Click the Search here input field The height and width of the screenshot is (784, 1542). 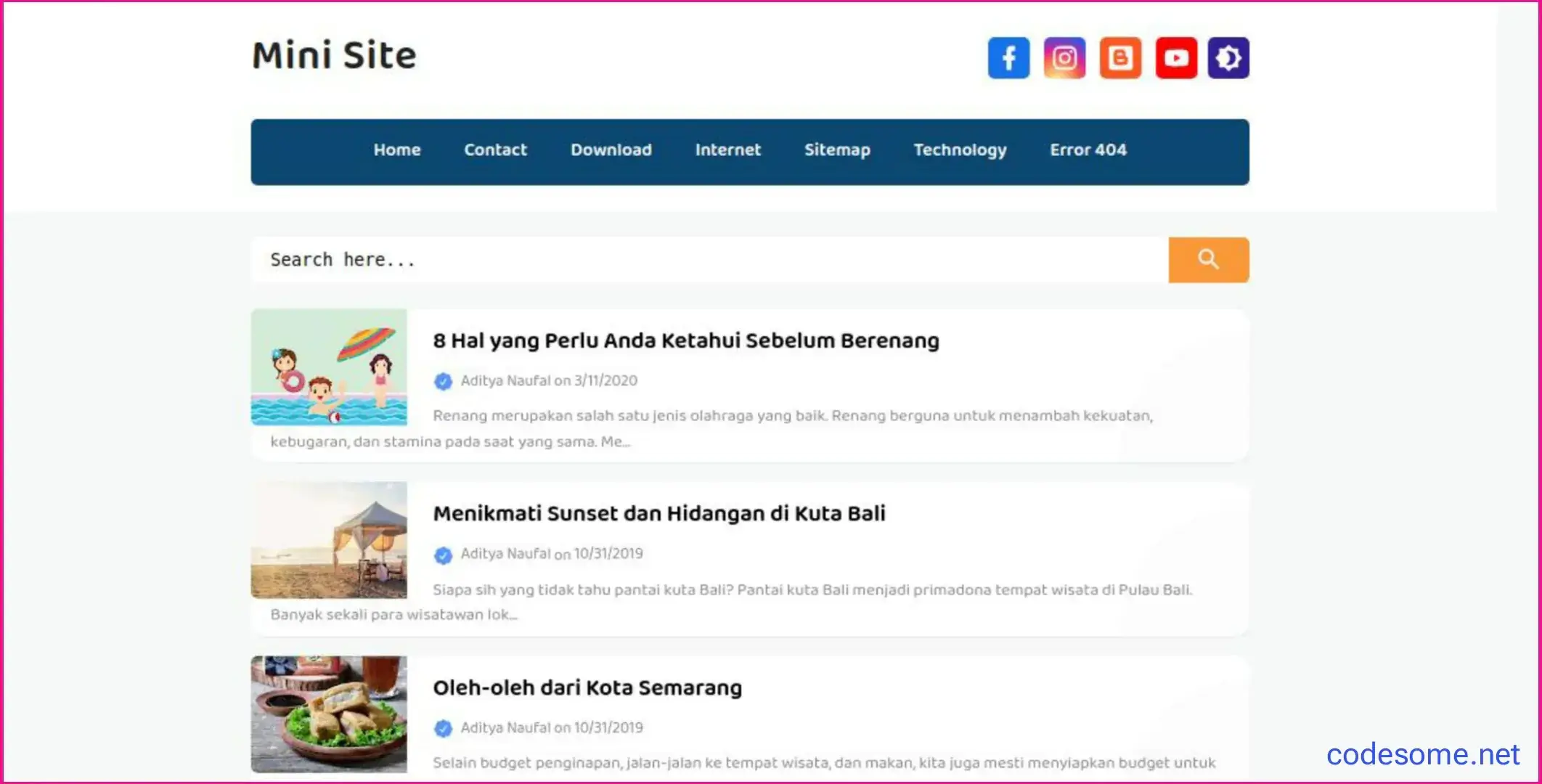(708, 260)
